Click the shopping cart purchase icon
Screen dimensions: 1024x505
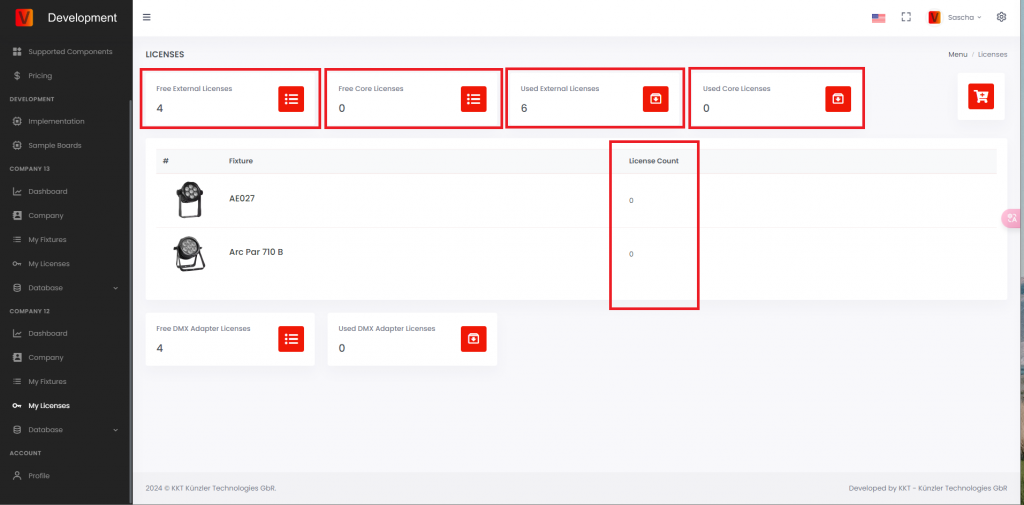coord(981,96)
